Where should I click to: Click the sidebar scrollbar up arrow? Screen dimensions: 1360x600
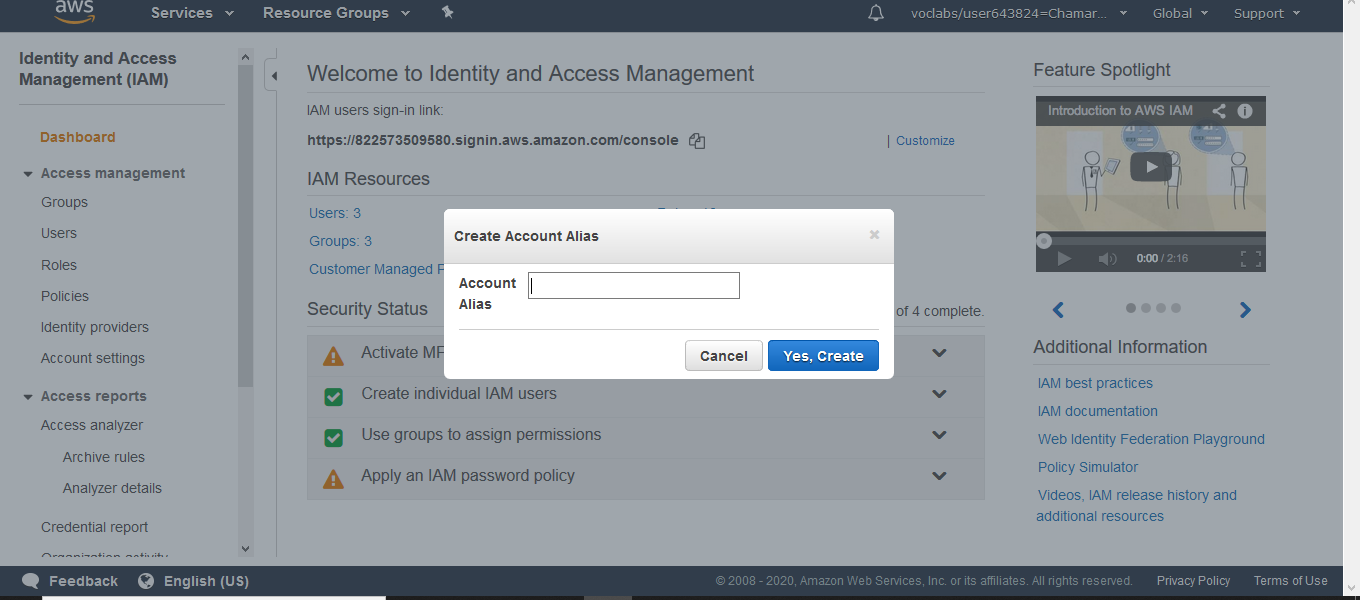point(246,57)
